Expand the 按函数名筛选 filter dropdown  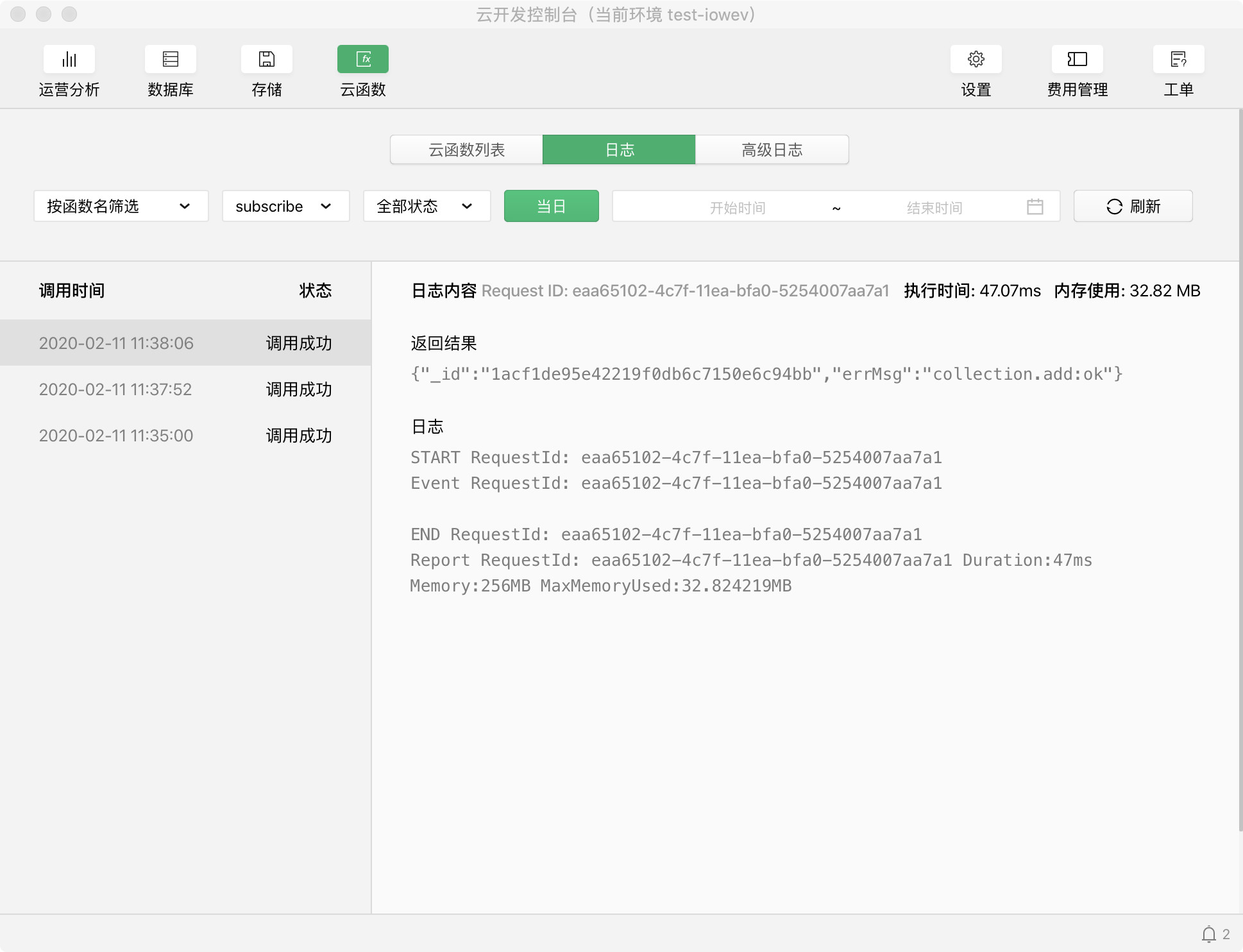[x=121, y=207]
